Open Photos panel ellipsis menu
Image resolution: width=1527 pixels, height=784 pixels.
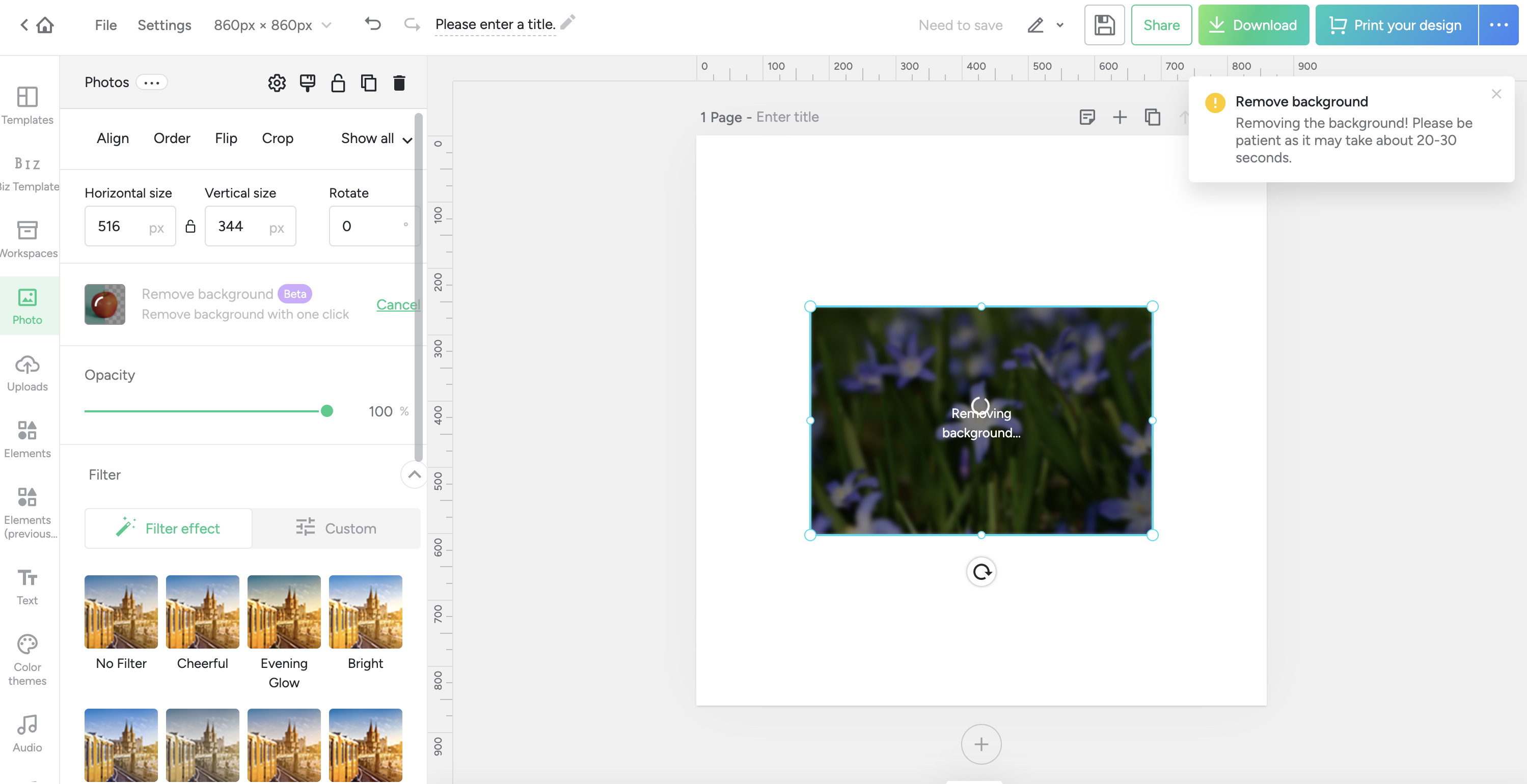tap(152, 82)
